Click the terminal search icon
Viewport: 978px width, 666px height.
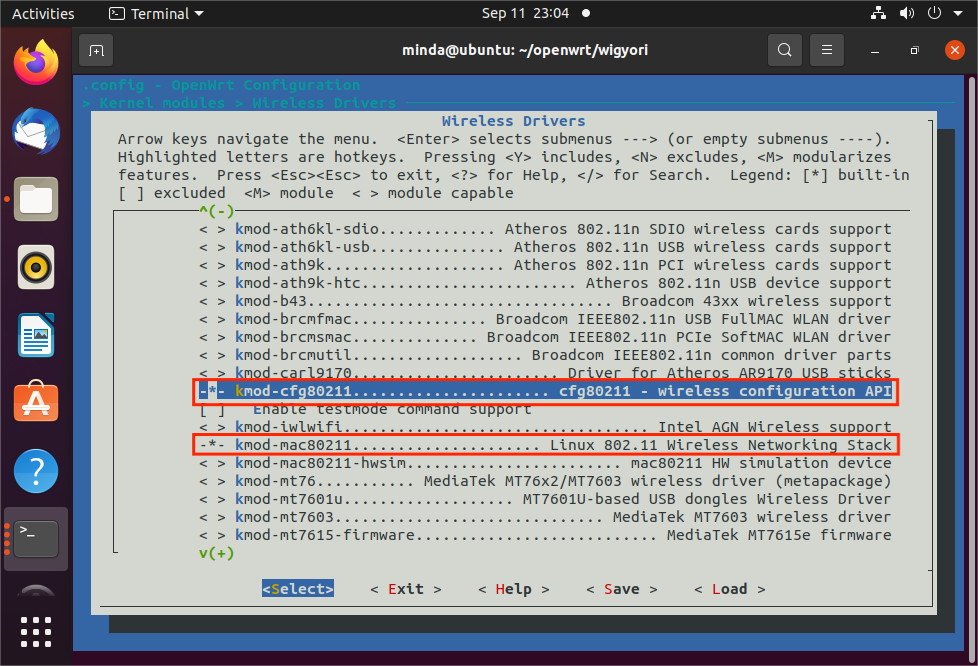tap(785, 50)
